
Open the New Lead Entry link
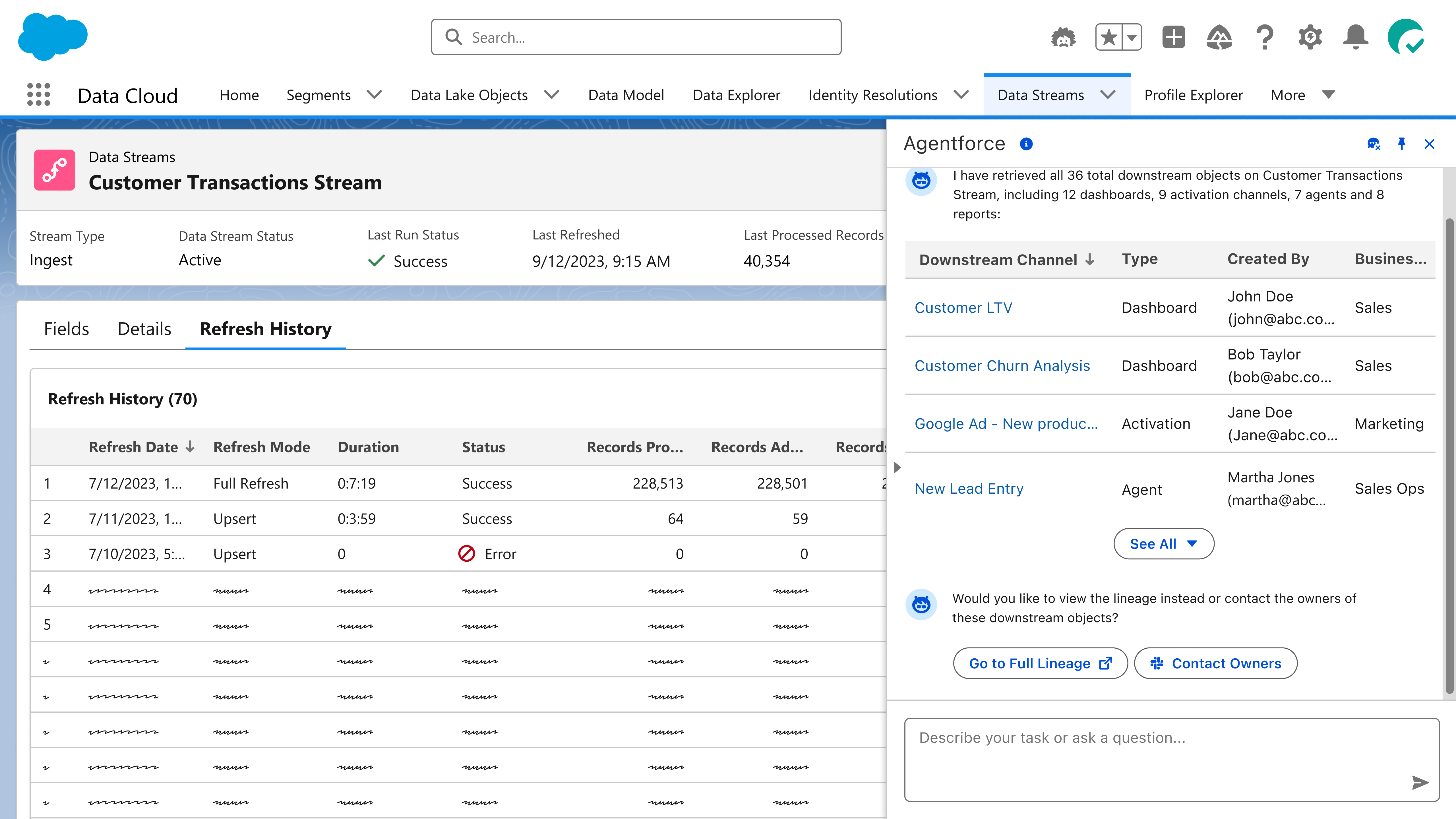pos(969,488)
